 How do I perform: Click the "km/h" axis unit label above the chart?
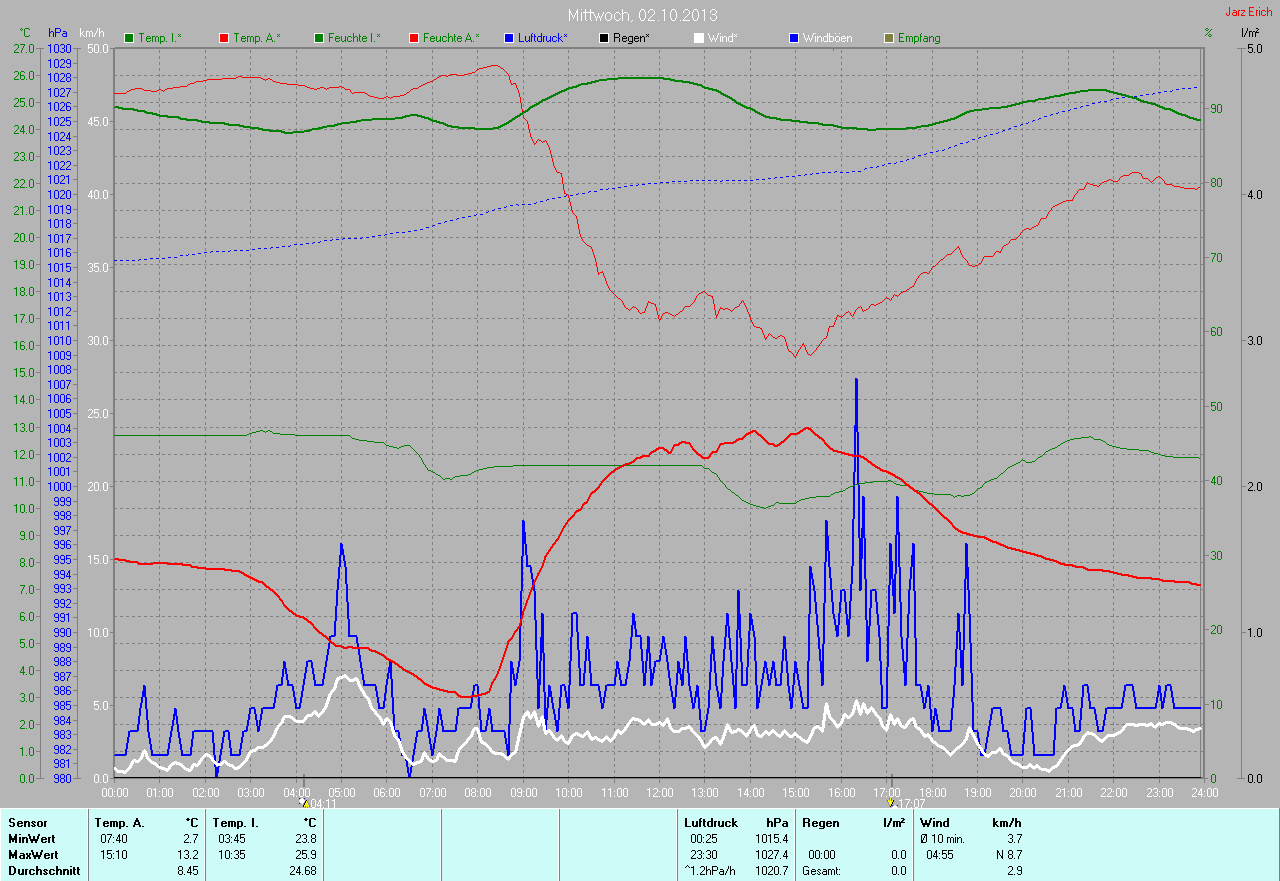point(91,33)
